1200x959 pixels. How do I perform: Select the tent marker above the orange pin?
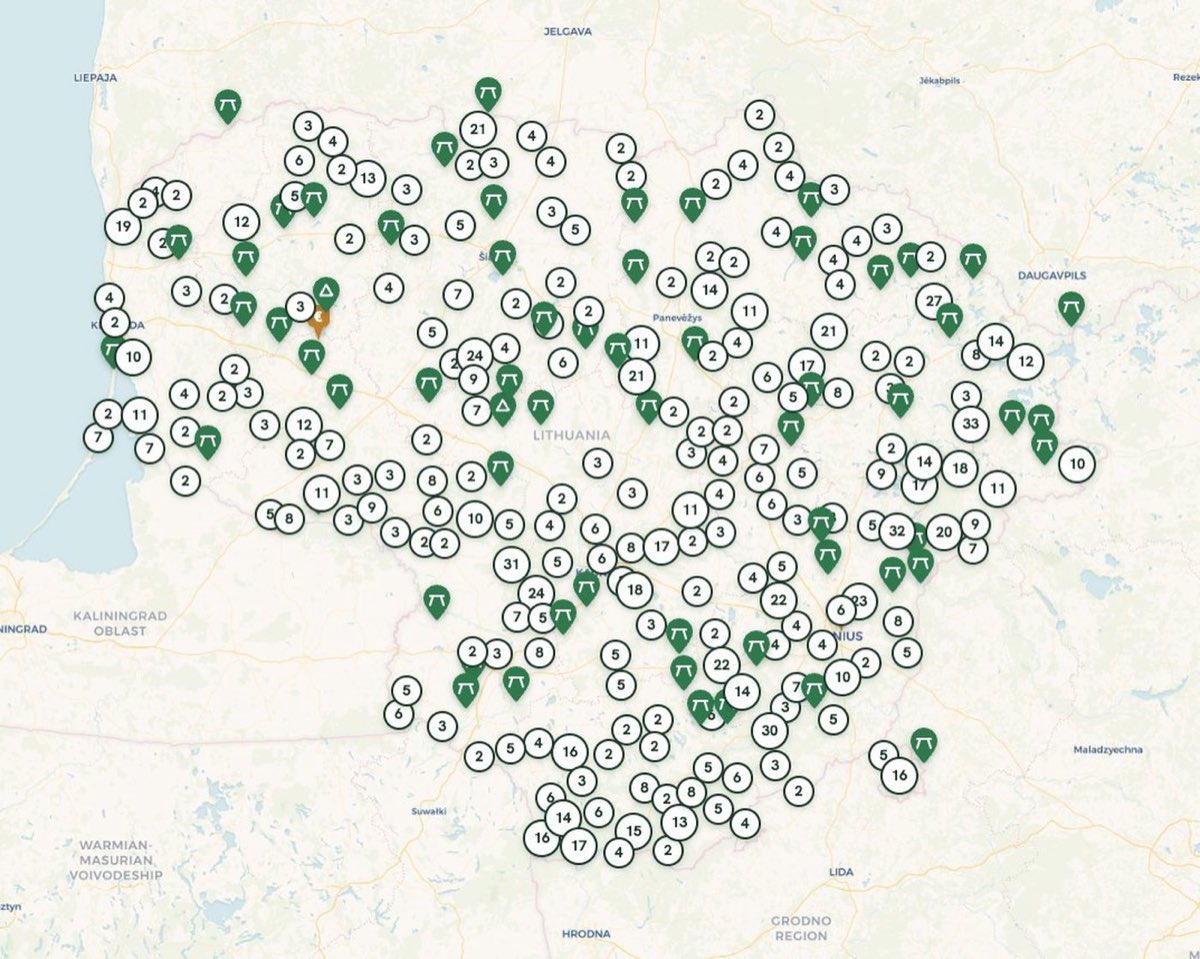(x=325, y=292)
